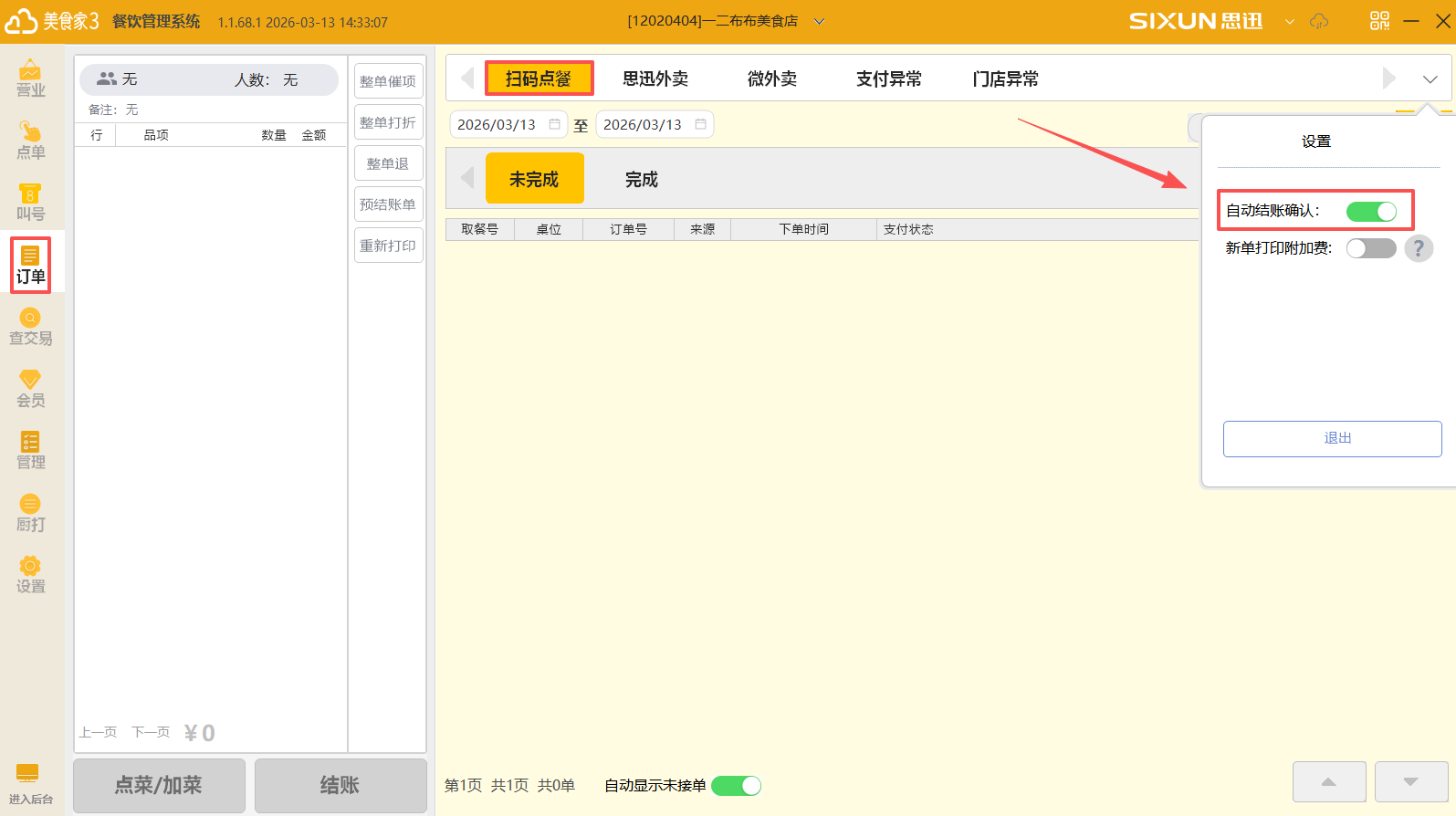The height and width of the screenshot is (816, 1456).
Task: Select the 叫号 call-number icon
Action: (30, 203)
